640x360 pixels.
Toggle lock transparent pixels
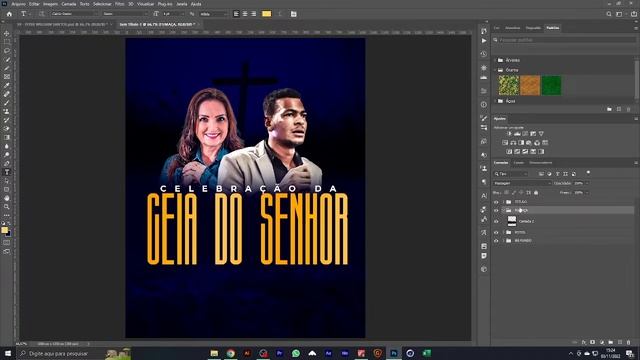507,193
